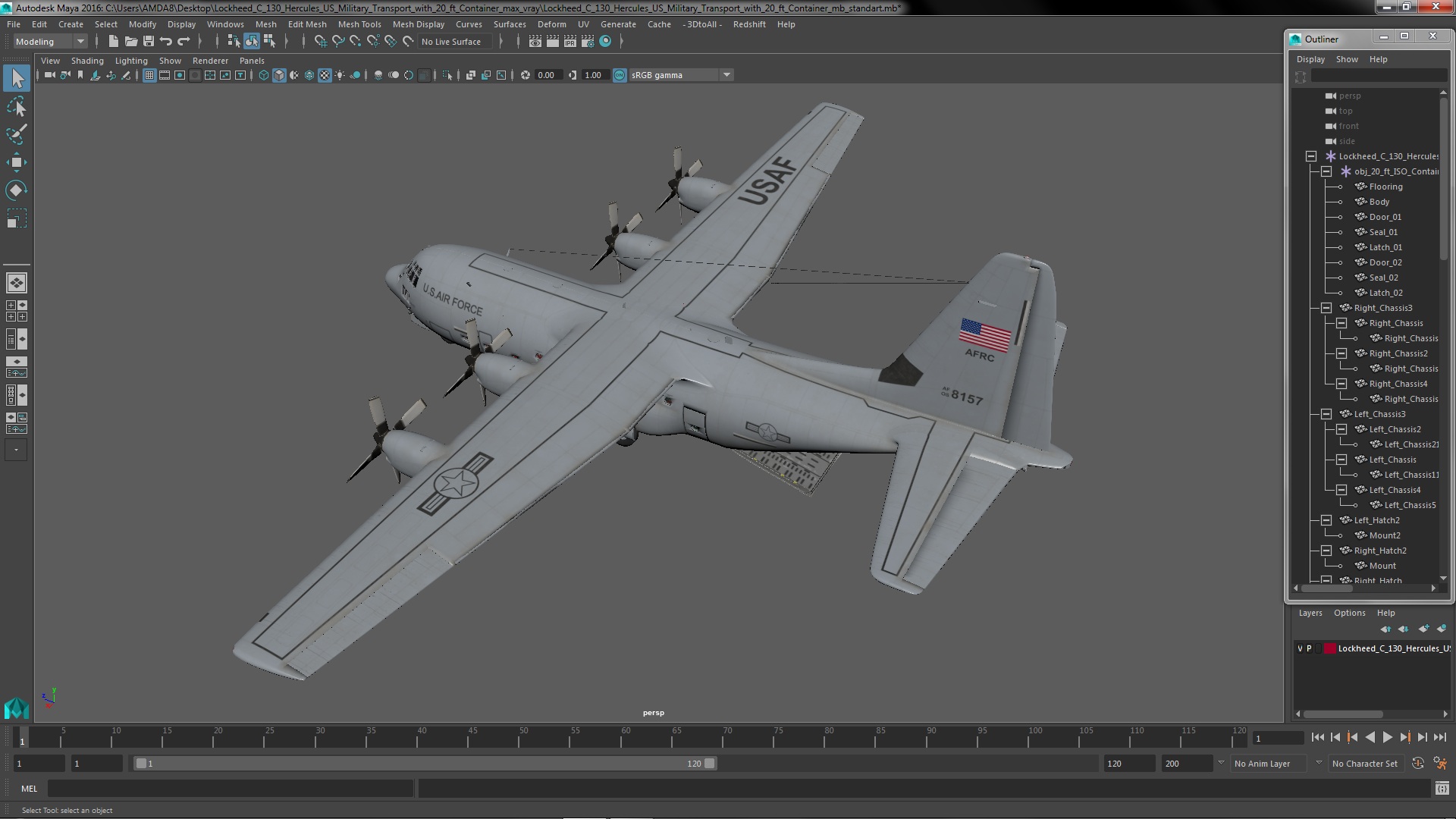Toggle snap to grids icon

(321, 42)
